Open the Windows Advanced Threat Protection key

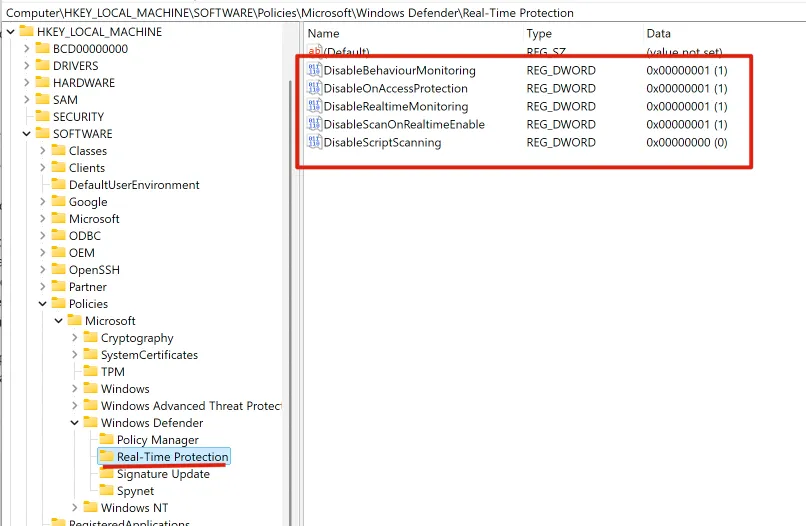pos(190,406)
